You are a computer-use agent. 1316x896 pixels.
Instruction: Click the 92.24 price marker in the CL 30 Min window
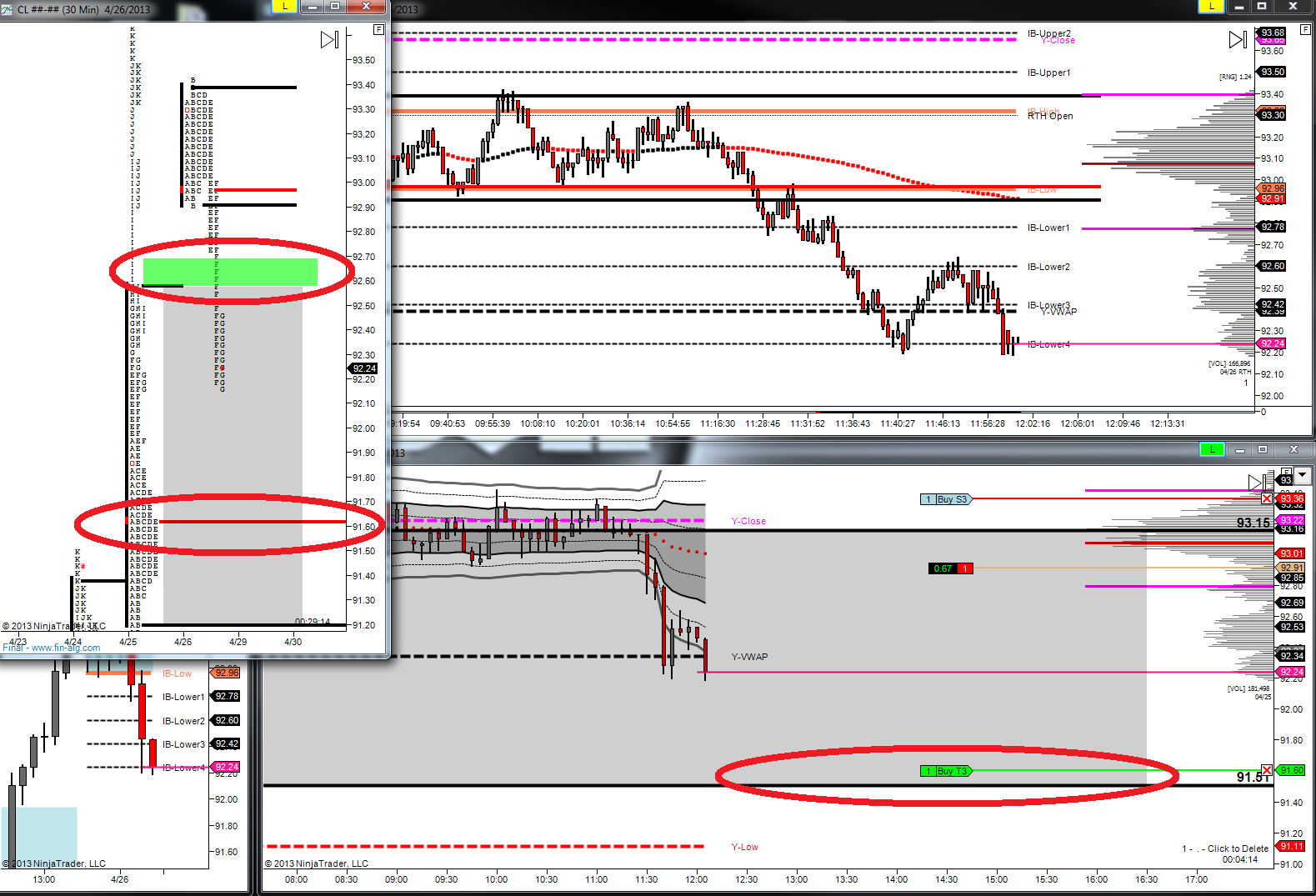point(363,368)
